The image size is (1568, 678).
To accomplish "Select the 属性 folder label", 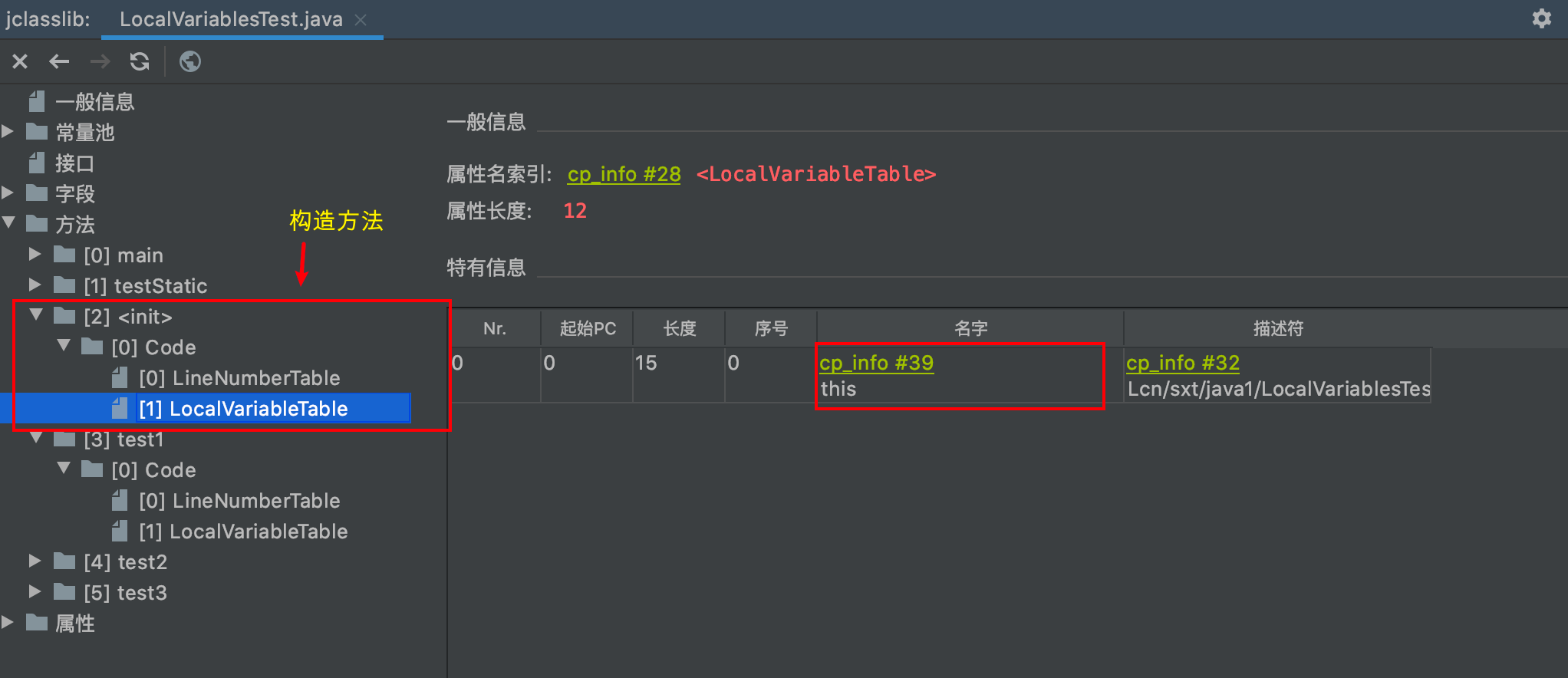I will [75, 623].
